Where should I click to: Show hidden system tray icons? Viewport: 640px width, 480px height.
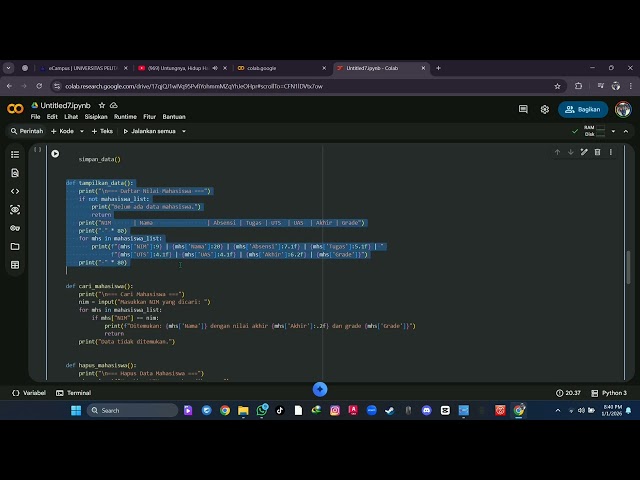point(558,410)
